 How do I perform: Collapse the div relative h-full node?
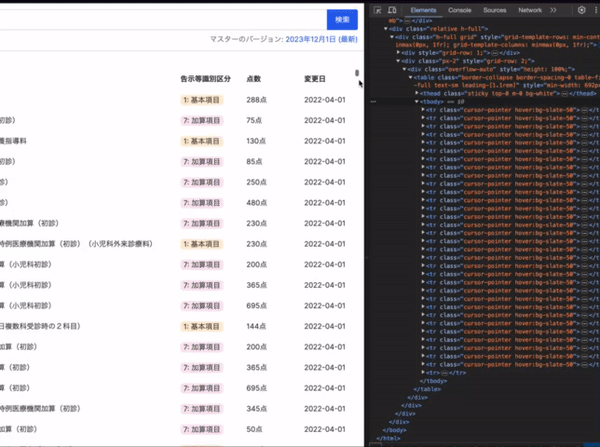click(386, 29)
